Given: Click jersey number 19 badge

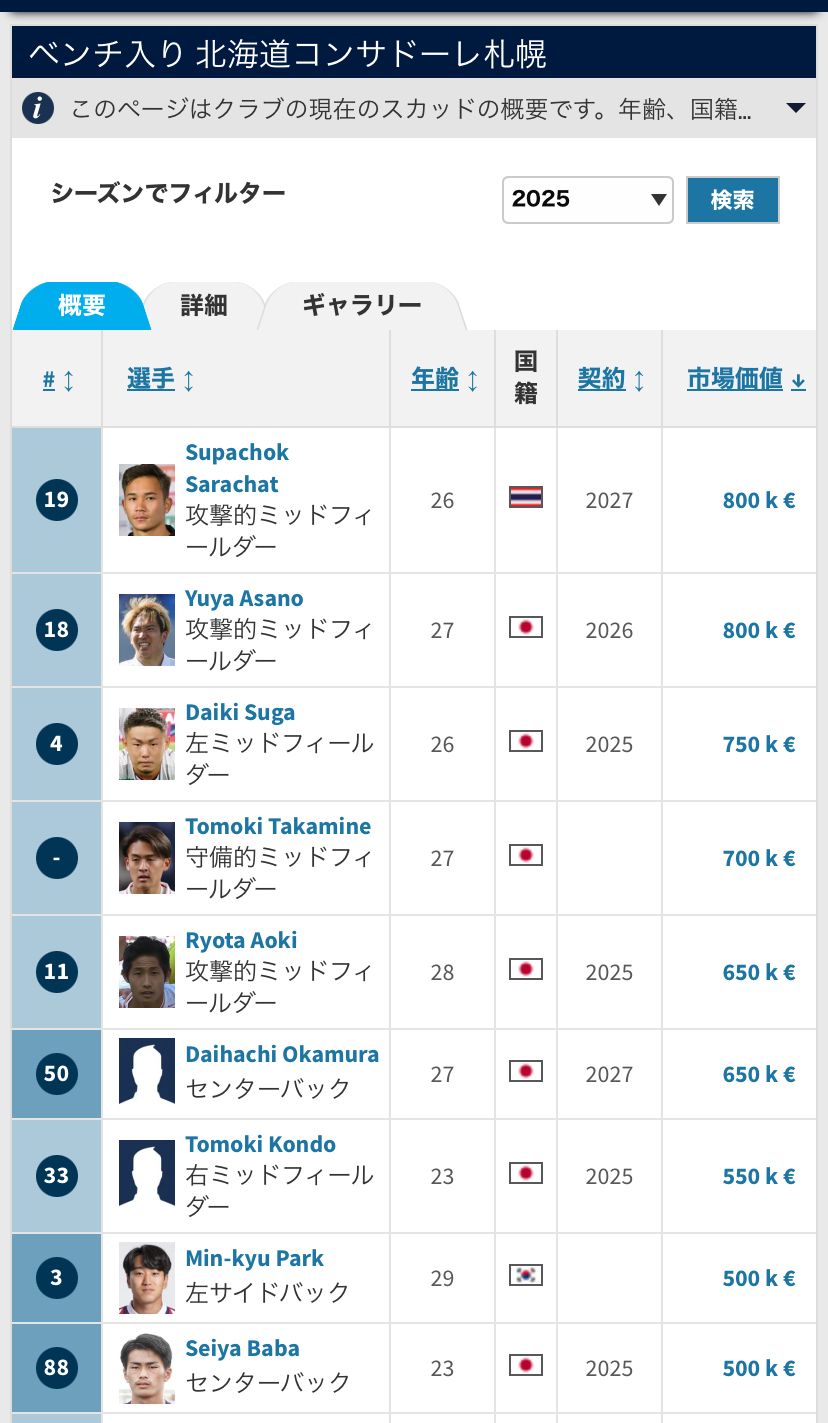Looking at the screenshot, I should 57,499.
